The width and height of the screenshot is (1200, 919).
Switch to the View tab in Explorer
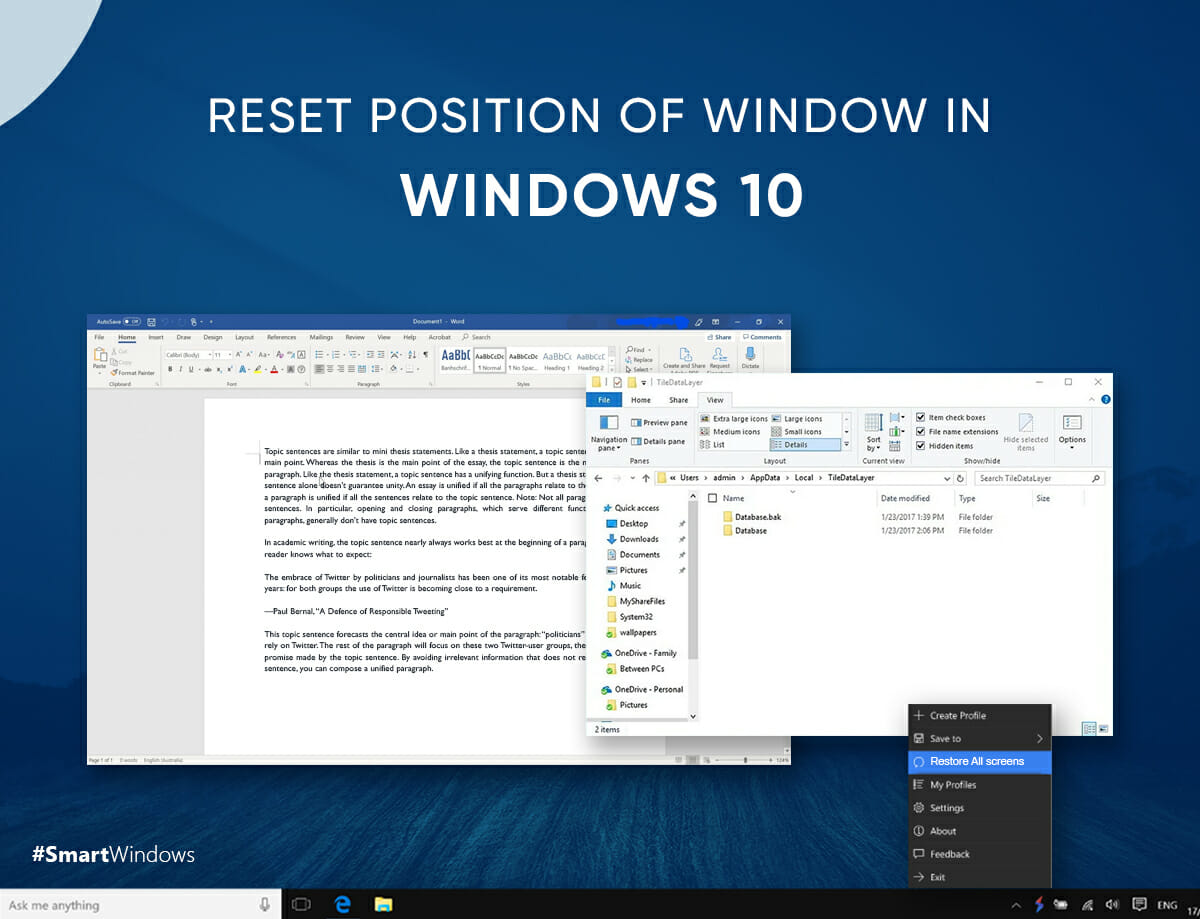714,399
